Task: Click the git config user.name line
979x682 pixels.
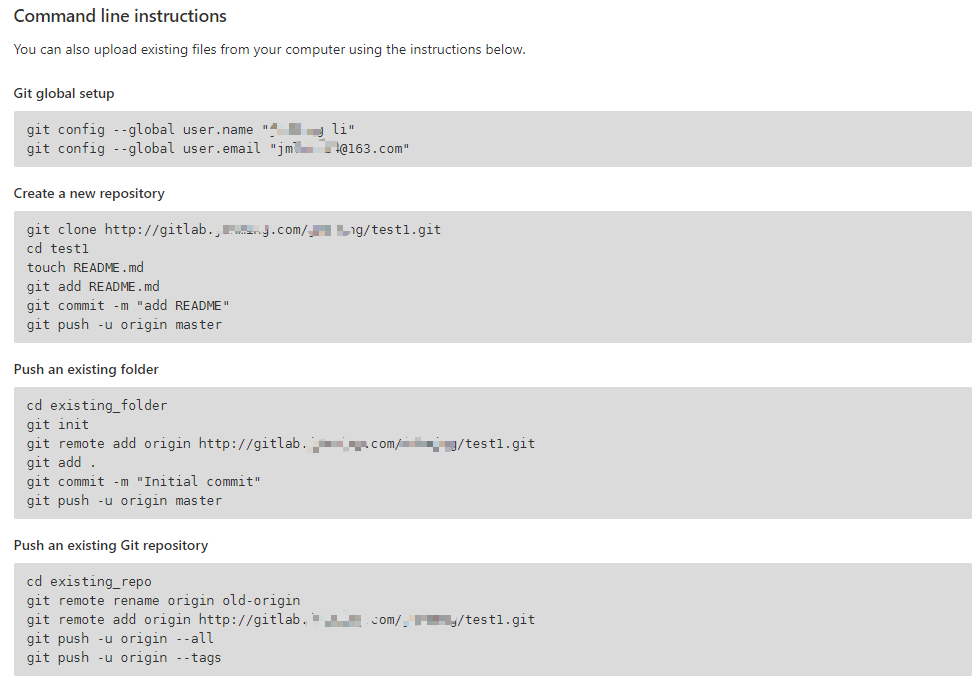Action: [x=190, y=129]
